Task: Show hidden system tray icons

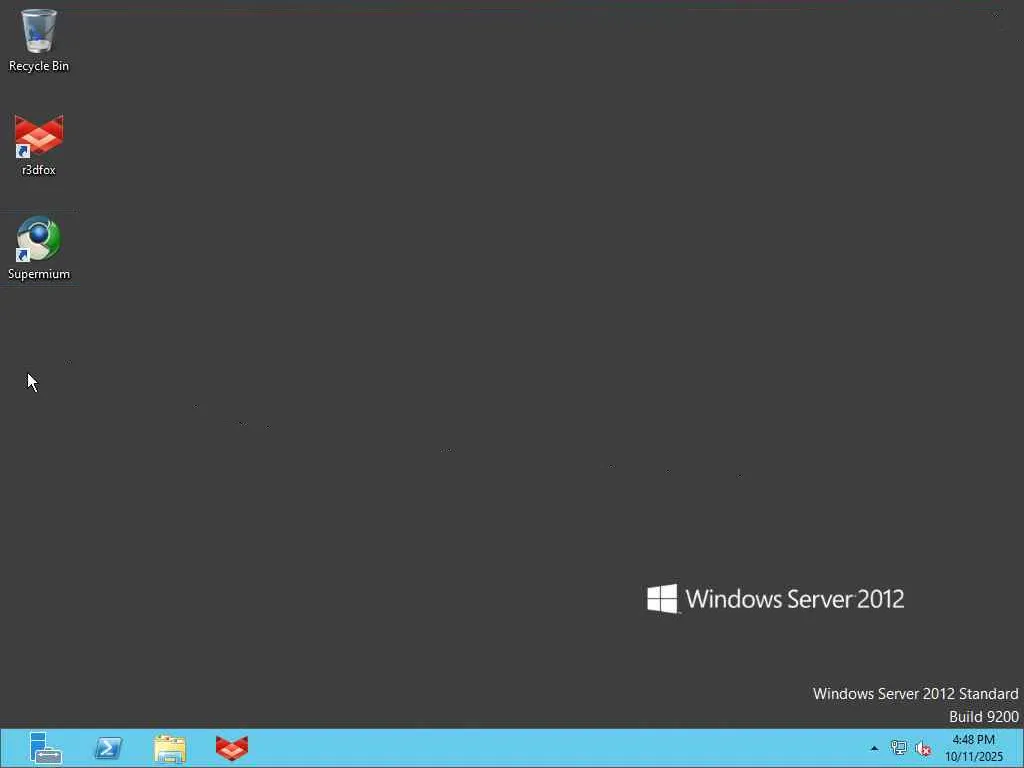Action: pos(874,748)
